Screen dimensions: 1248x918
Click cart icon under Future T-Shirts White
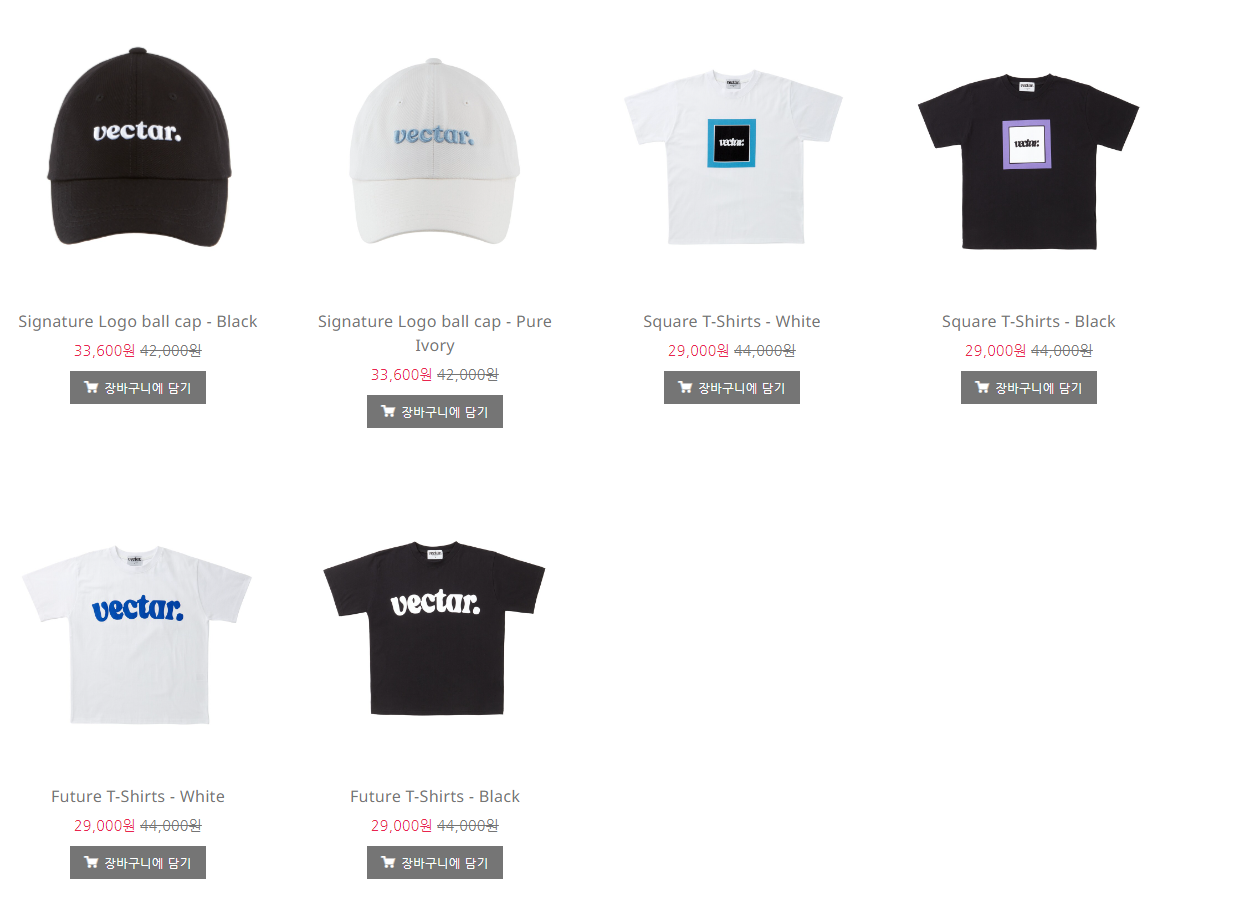pos(91,863)
